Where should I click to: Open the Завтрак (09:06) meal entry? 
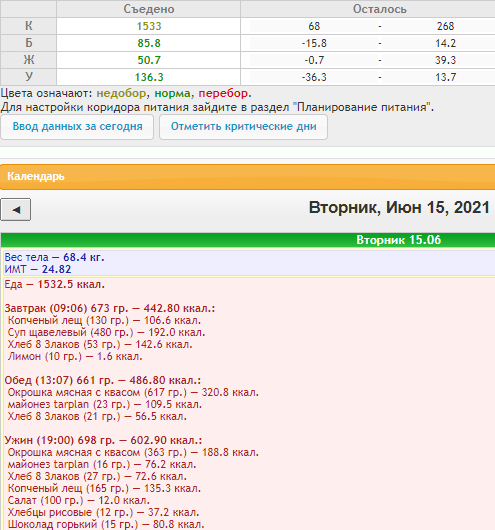coord(110,308)
